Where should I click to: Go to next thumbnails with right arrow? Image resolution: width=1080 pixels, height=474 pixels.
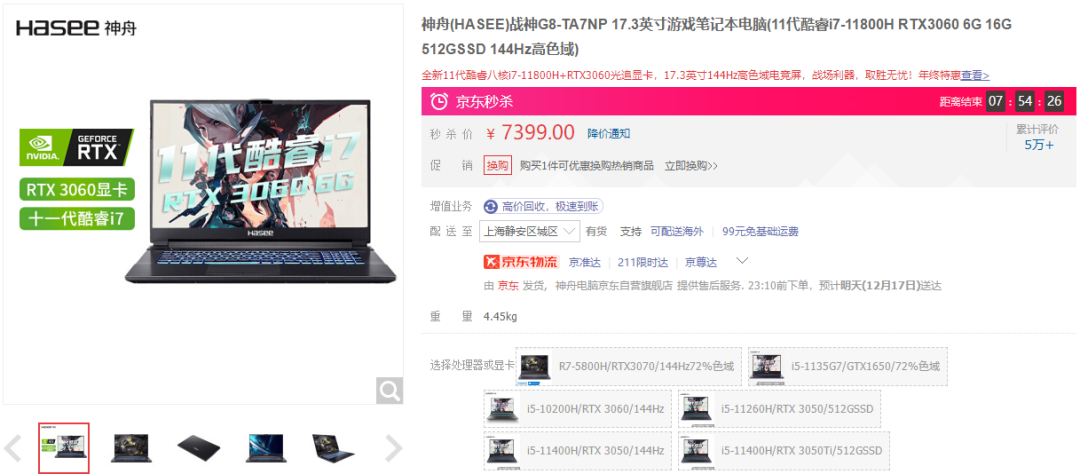[393, 449]
